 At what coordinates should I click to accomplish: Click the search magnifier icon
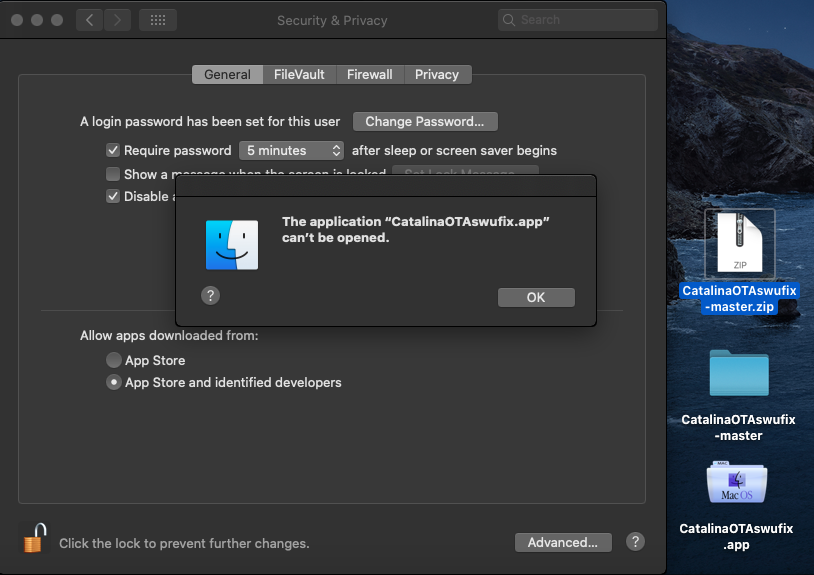point(509,20)
